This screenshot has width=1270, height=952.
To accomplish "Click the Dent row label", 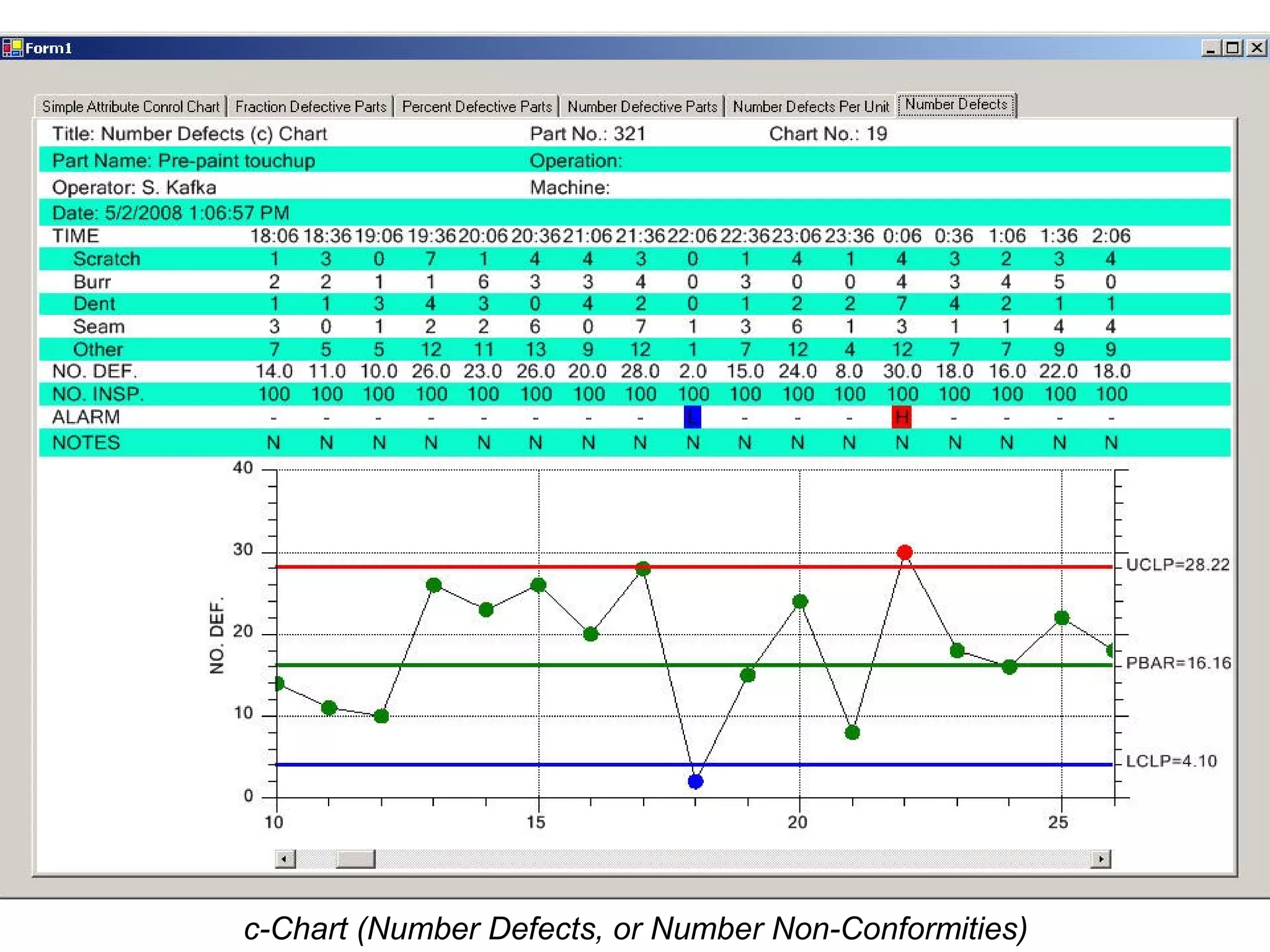I will (x=94, y=304).
